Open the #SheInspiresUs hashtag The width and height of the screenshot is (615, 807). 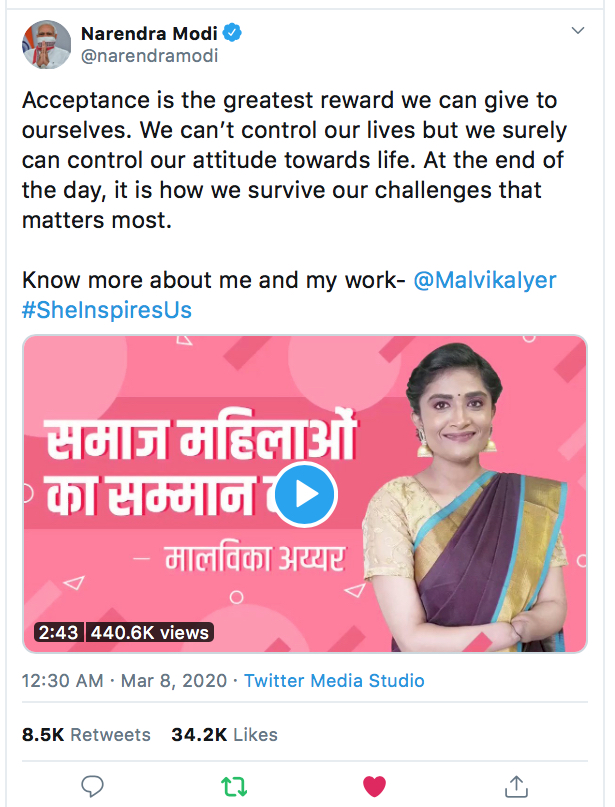(107, 310)
